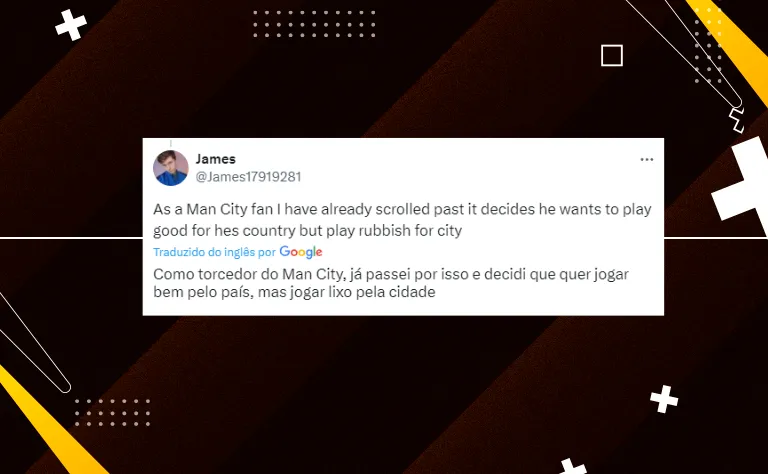Click the original English tweet text

click(402, 220)
